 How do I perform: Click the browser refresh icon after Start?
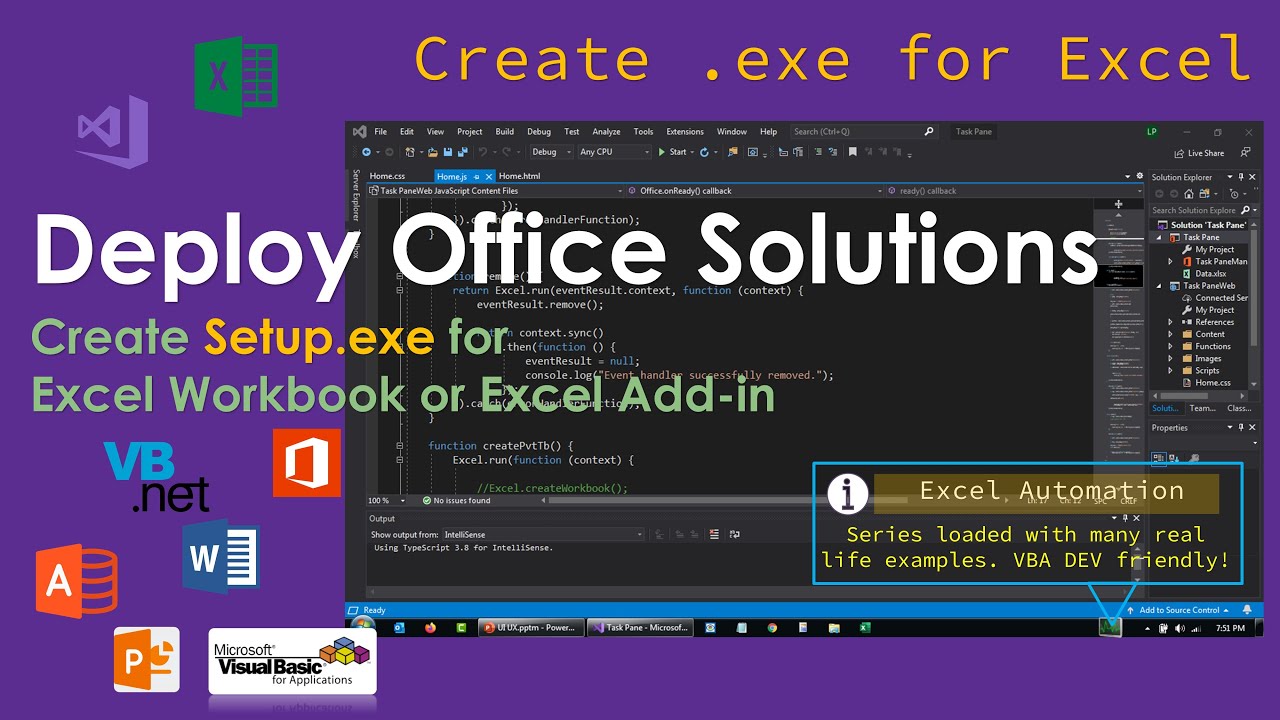(705, 152)
